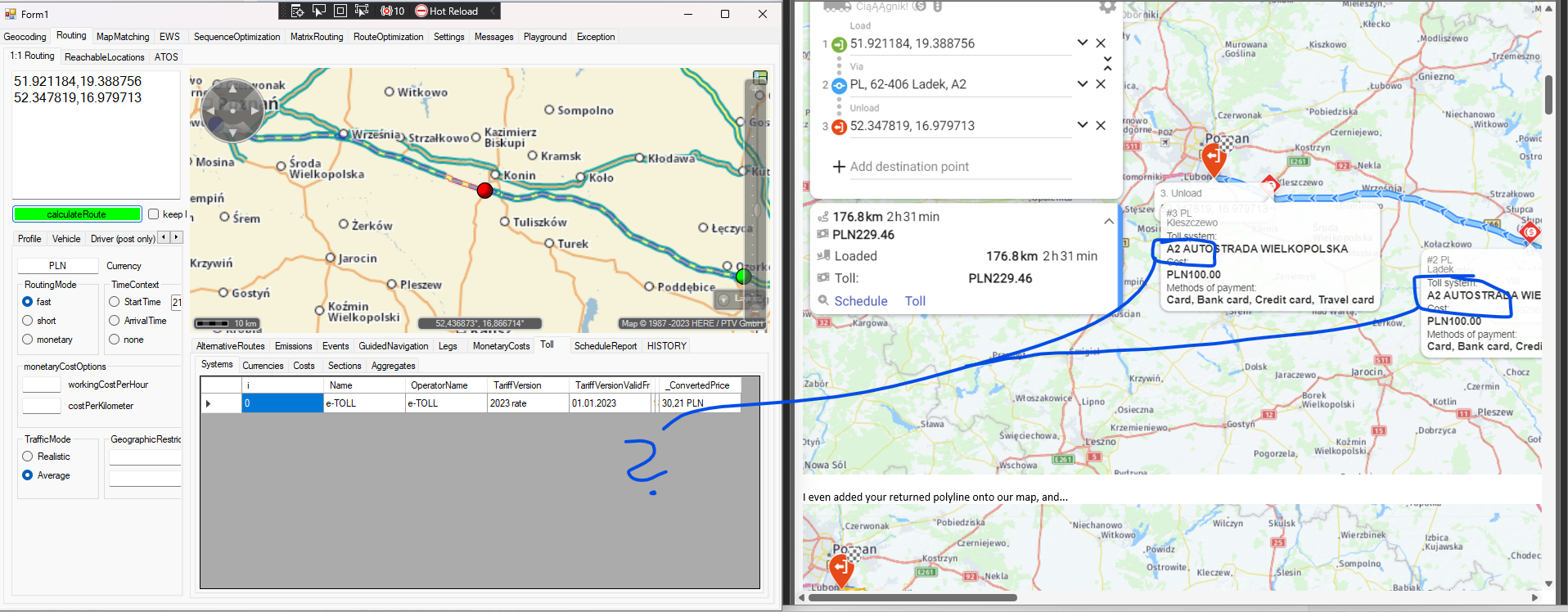The image size is (1568, 612).
Task: Click the swap waypoints order arrows
Action: (x=1107, y=63)
